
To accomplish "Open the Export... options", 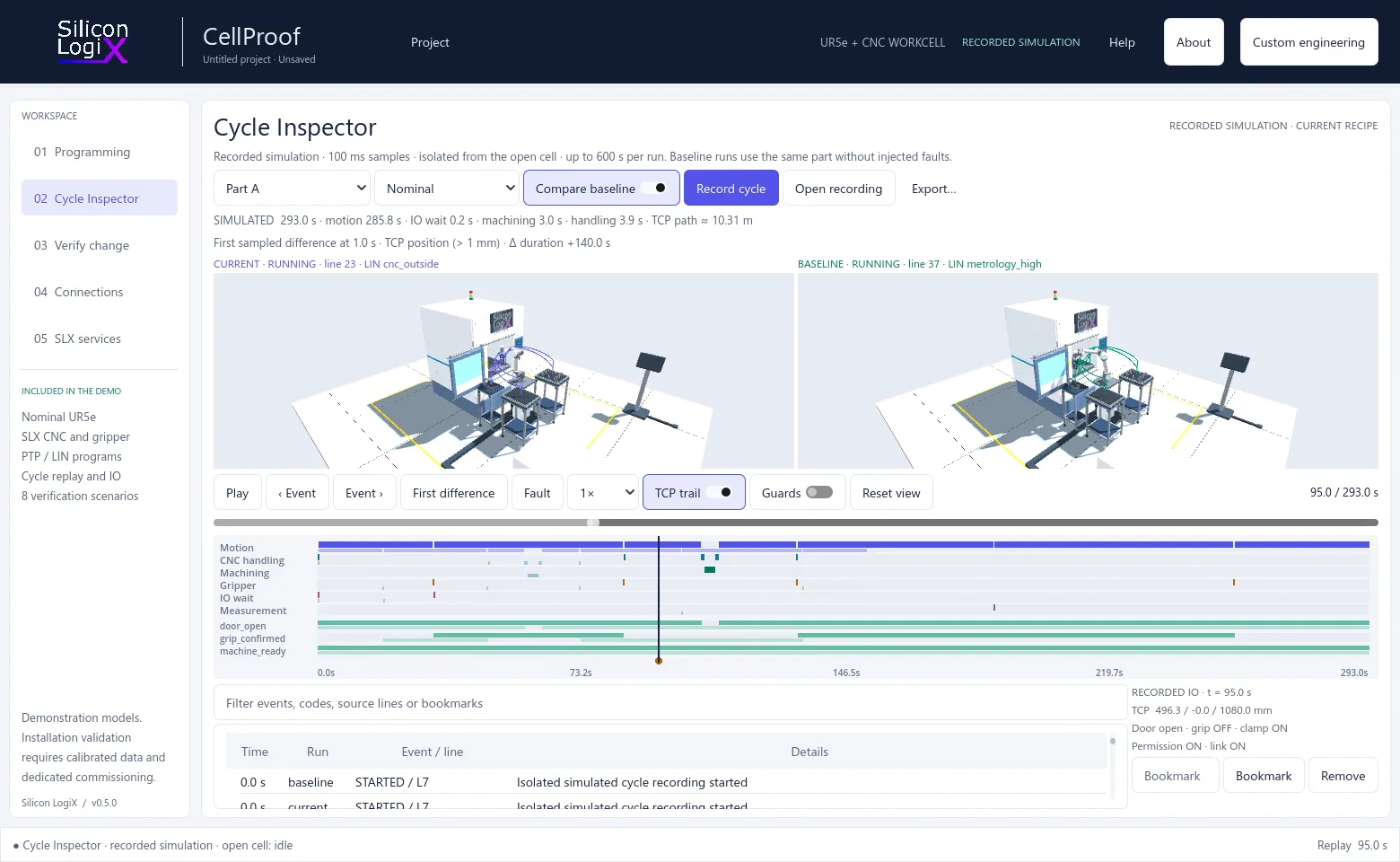I will [x=934, y=189].
